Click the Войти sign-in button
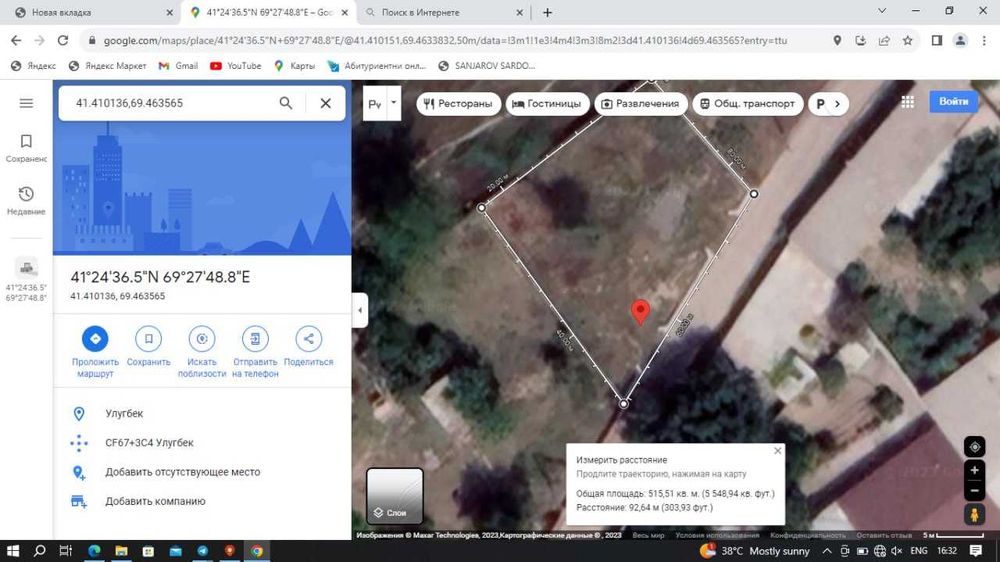The width and height of the screenshot is (1000, 562). click(x=953, y=101)
